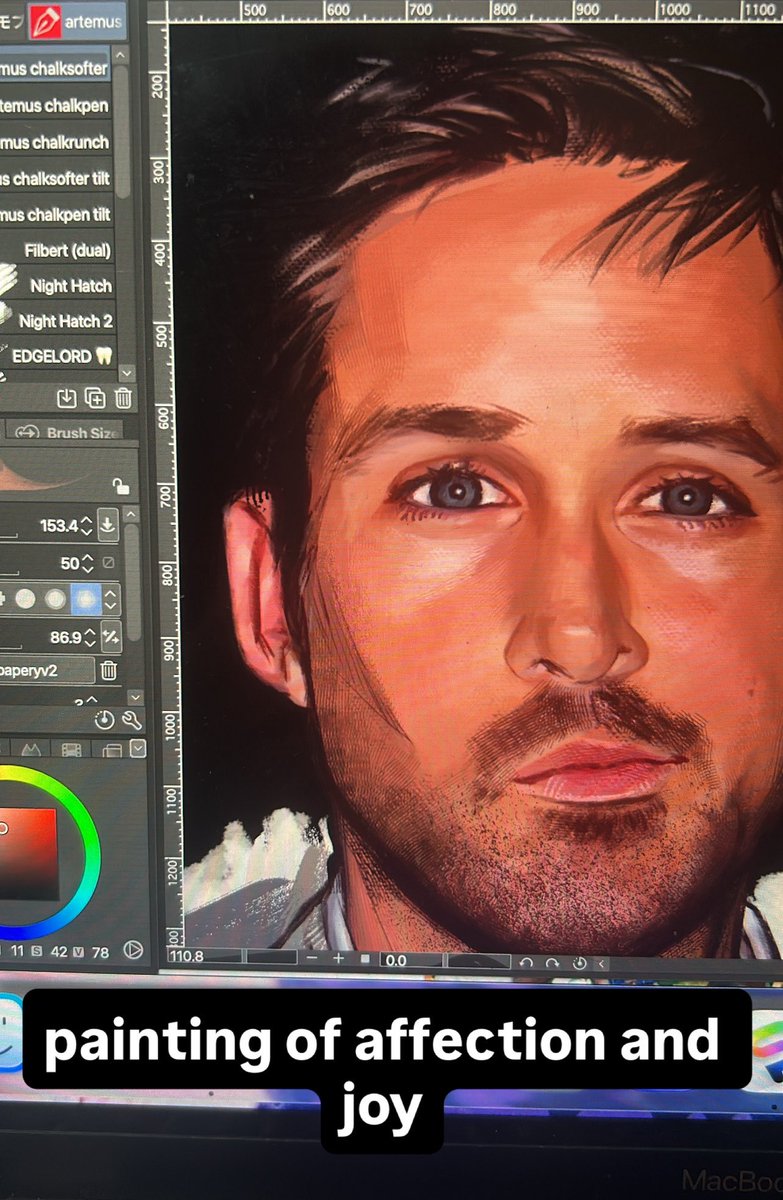The image size is (783, 1200).
Task: Click the small square icon beside the plus
Action: tap(364, 960)
